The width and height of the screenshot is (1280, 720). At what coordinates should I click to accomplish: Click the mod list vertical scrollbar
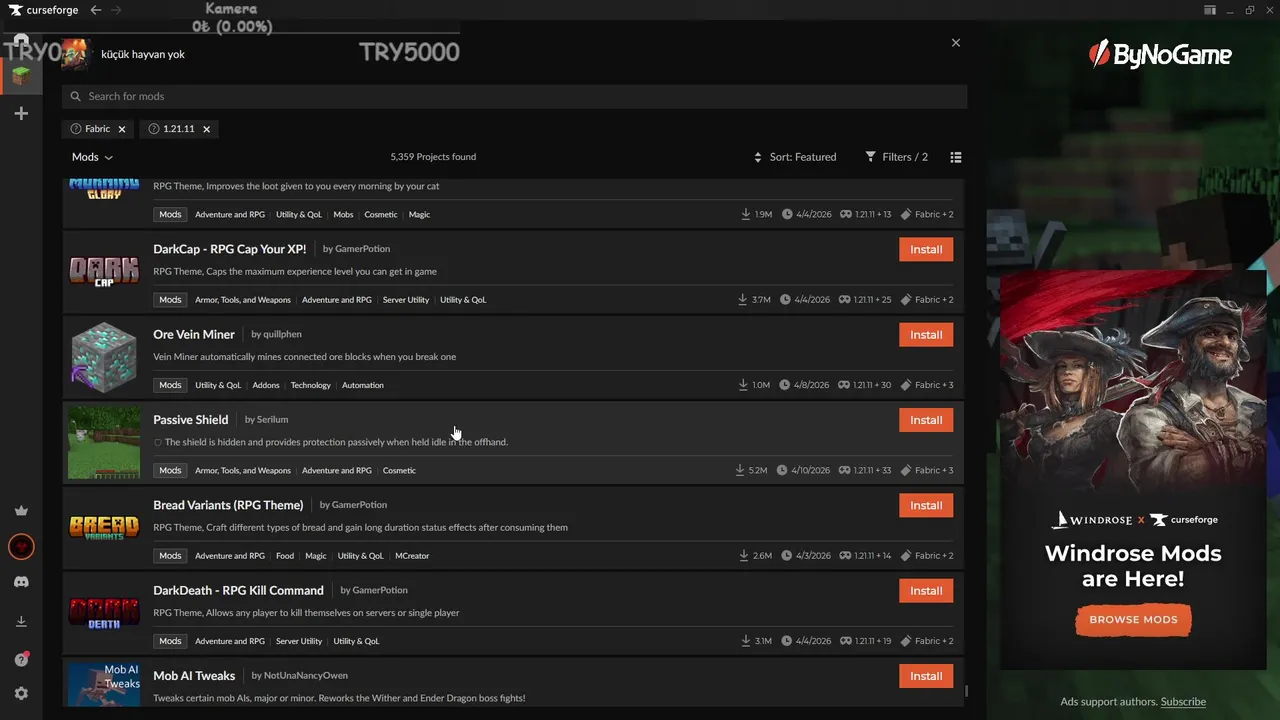coord(966,691)
